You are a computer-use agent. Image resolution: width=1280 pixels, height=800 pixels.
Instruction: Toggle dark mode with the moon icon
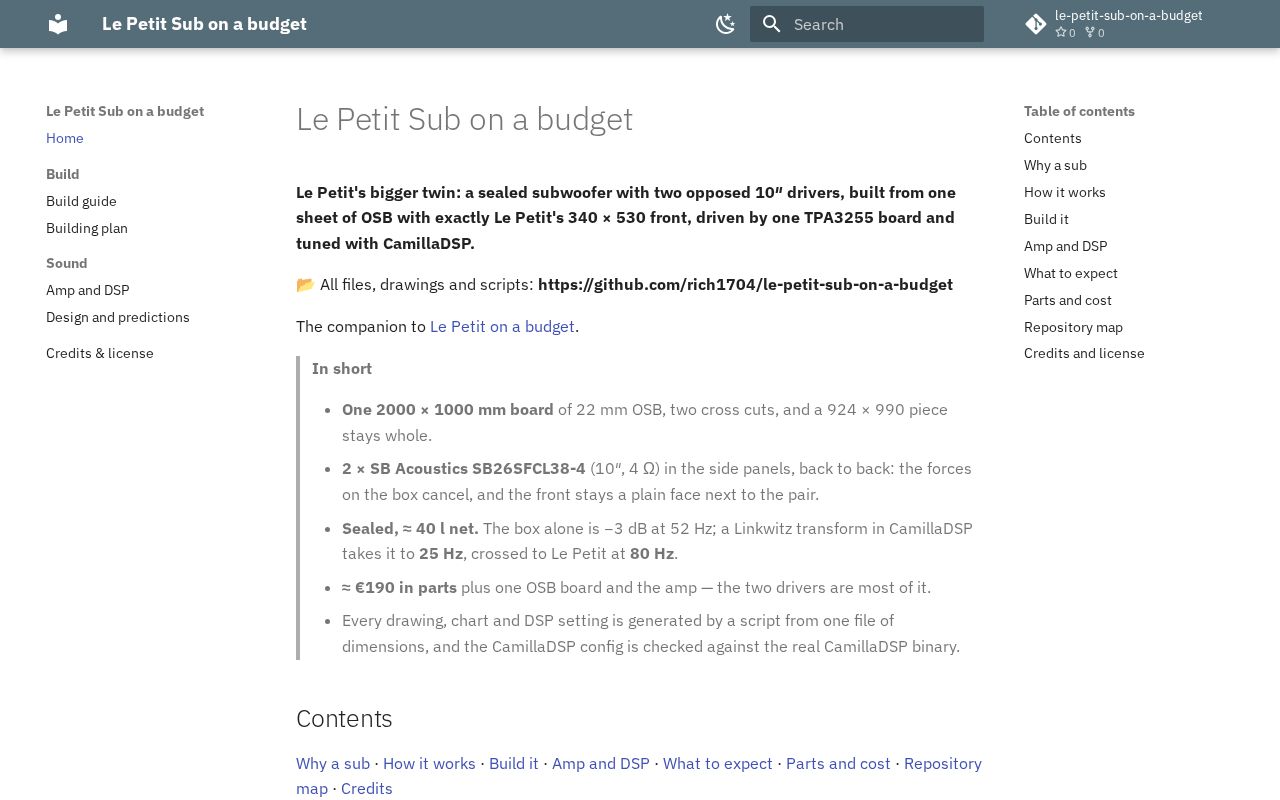click(x=726, y=24)
